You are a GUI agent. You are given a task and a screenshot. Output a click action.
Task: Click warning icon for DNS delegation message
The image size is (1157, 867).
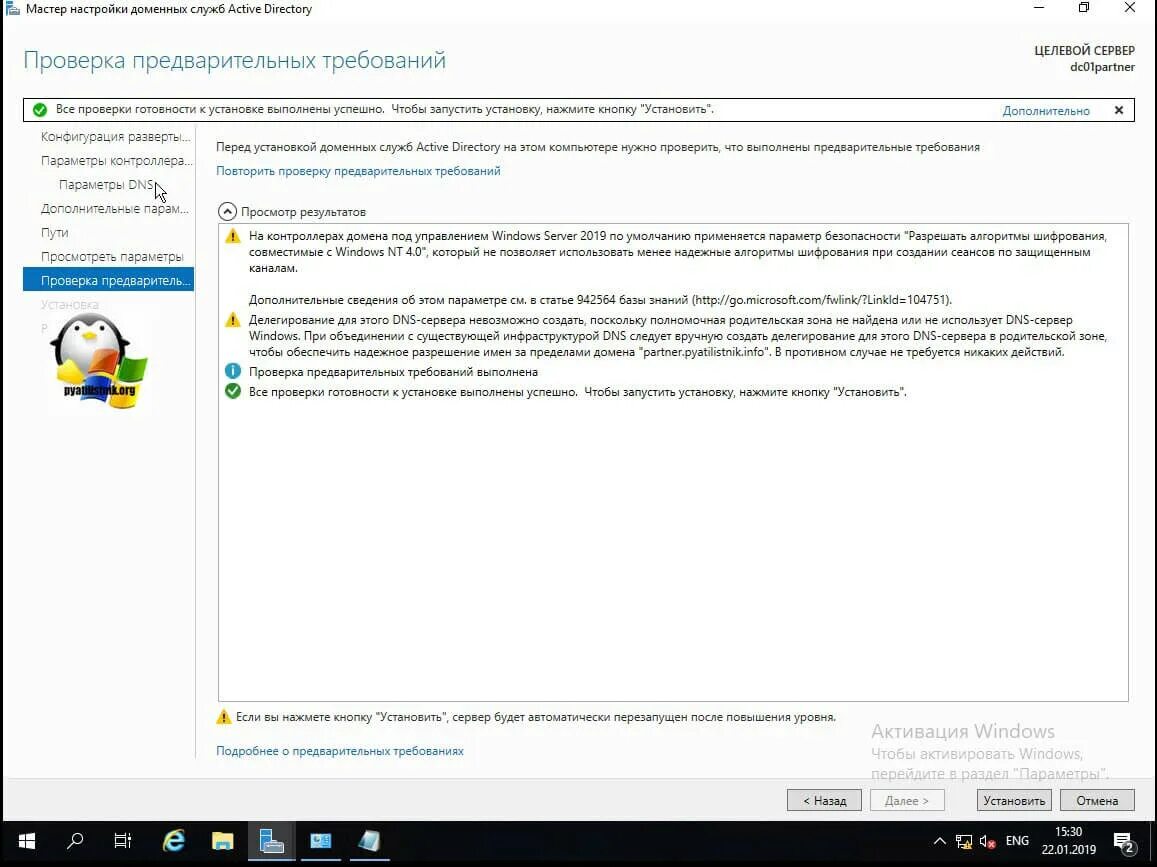(x=232, y=319)
